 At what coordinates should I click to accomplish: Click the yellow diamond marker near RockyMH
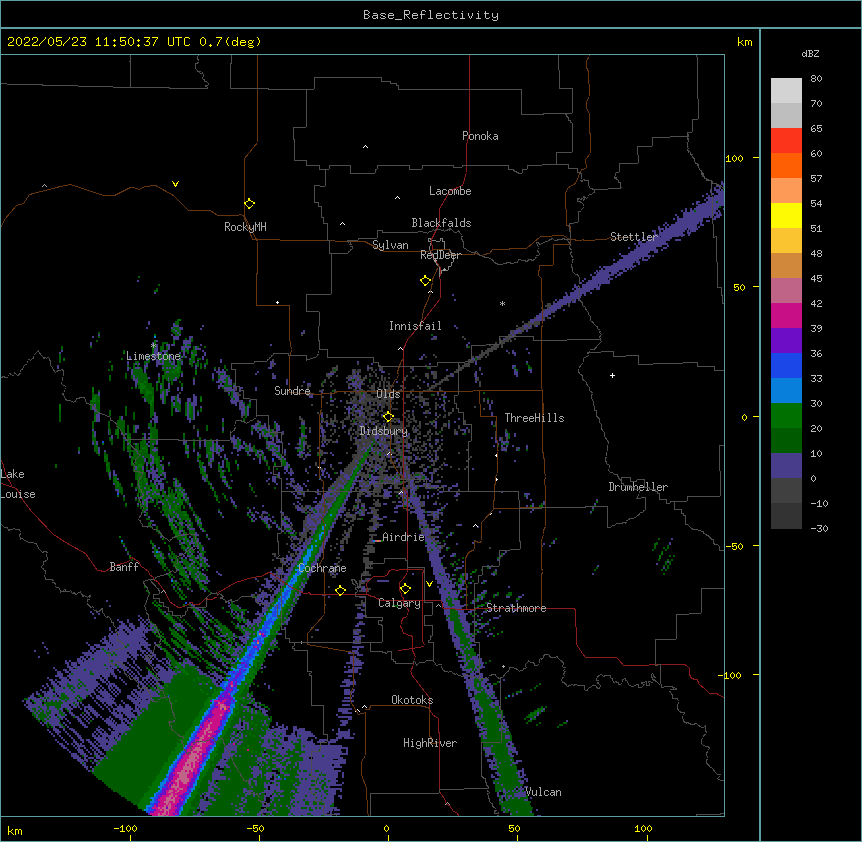click(249, 204)
